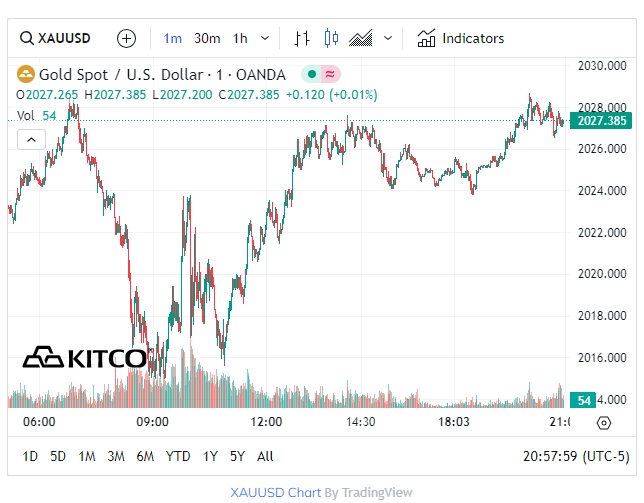
Task: Switch to bars chart style
Action: pos(302,39)
